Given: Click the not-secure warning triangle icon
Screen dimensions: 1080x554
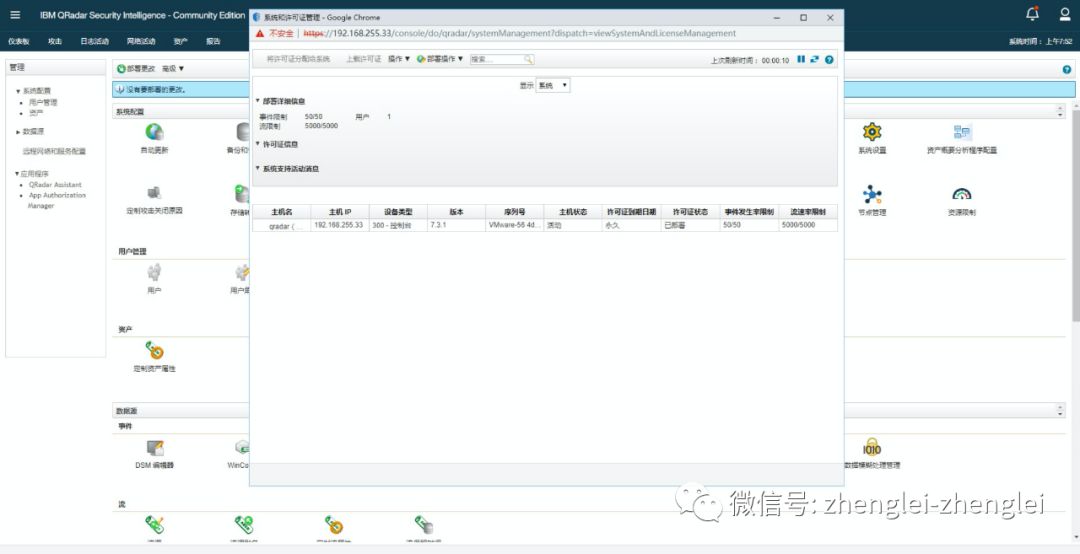Looking at the screenshot, I should pos(260,33).
